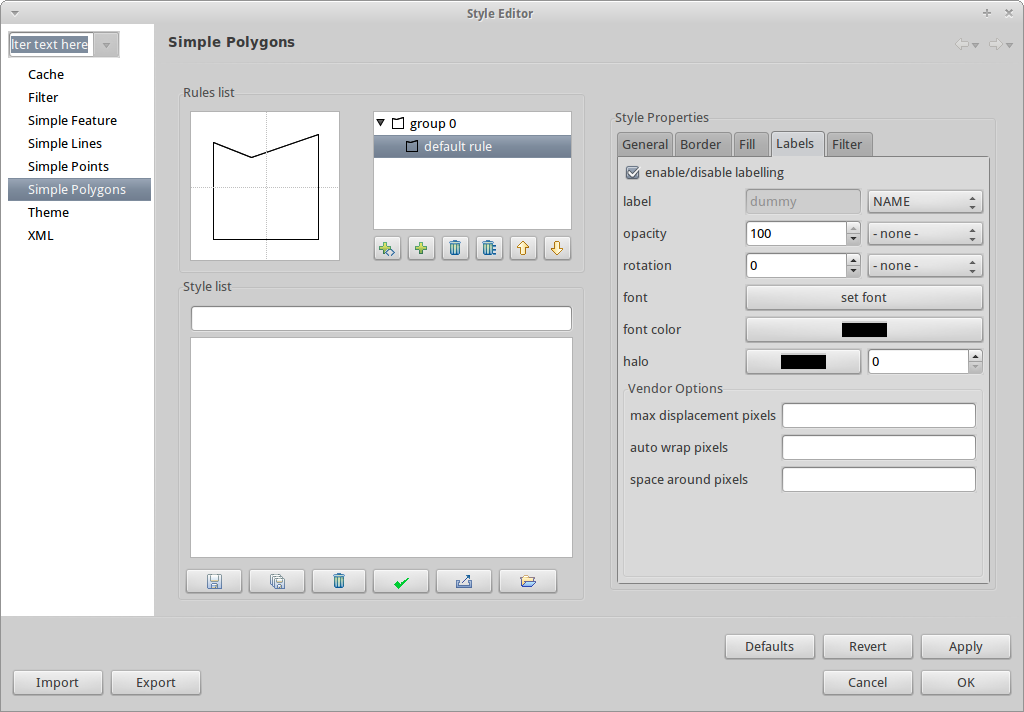
Task: Open the halo color black swatch
Action: (803, 362)
